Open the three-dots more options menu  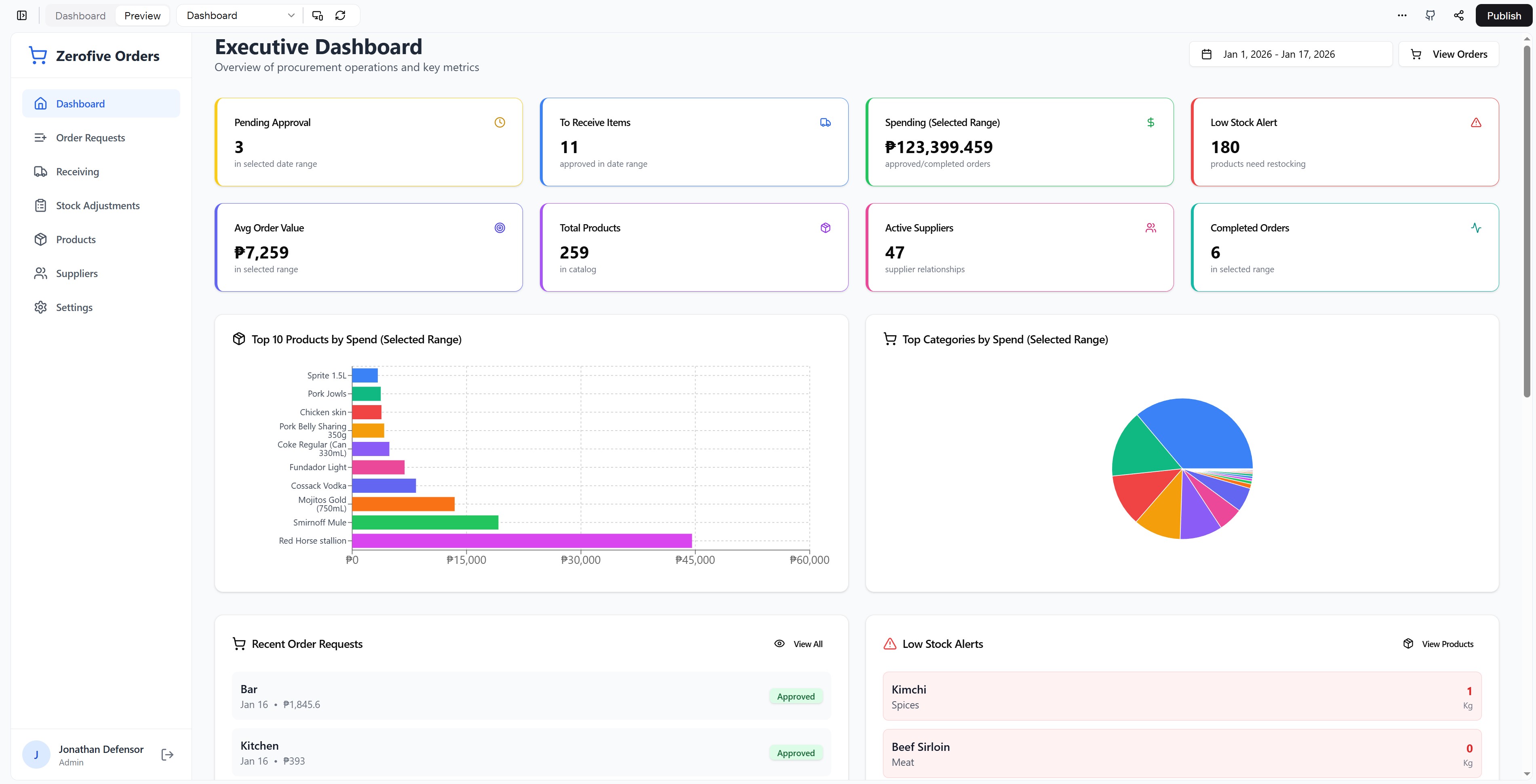(1402, 15)
